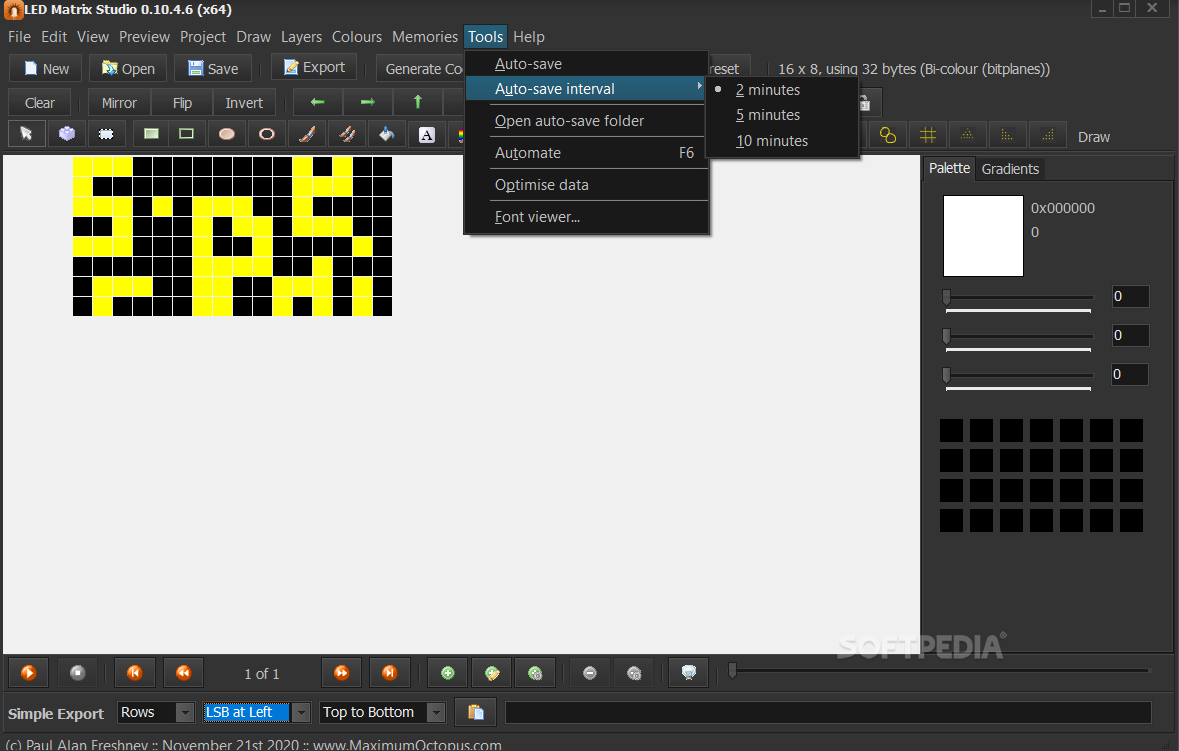Click the large white colour preview swatch

click(x=983, y=236)
